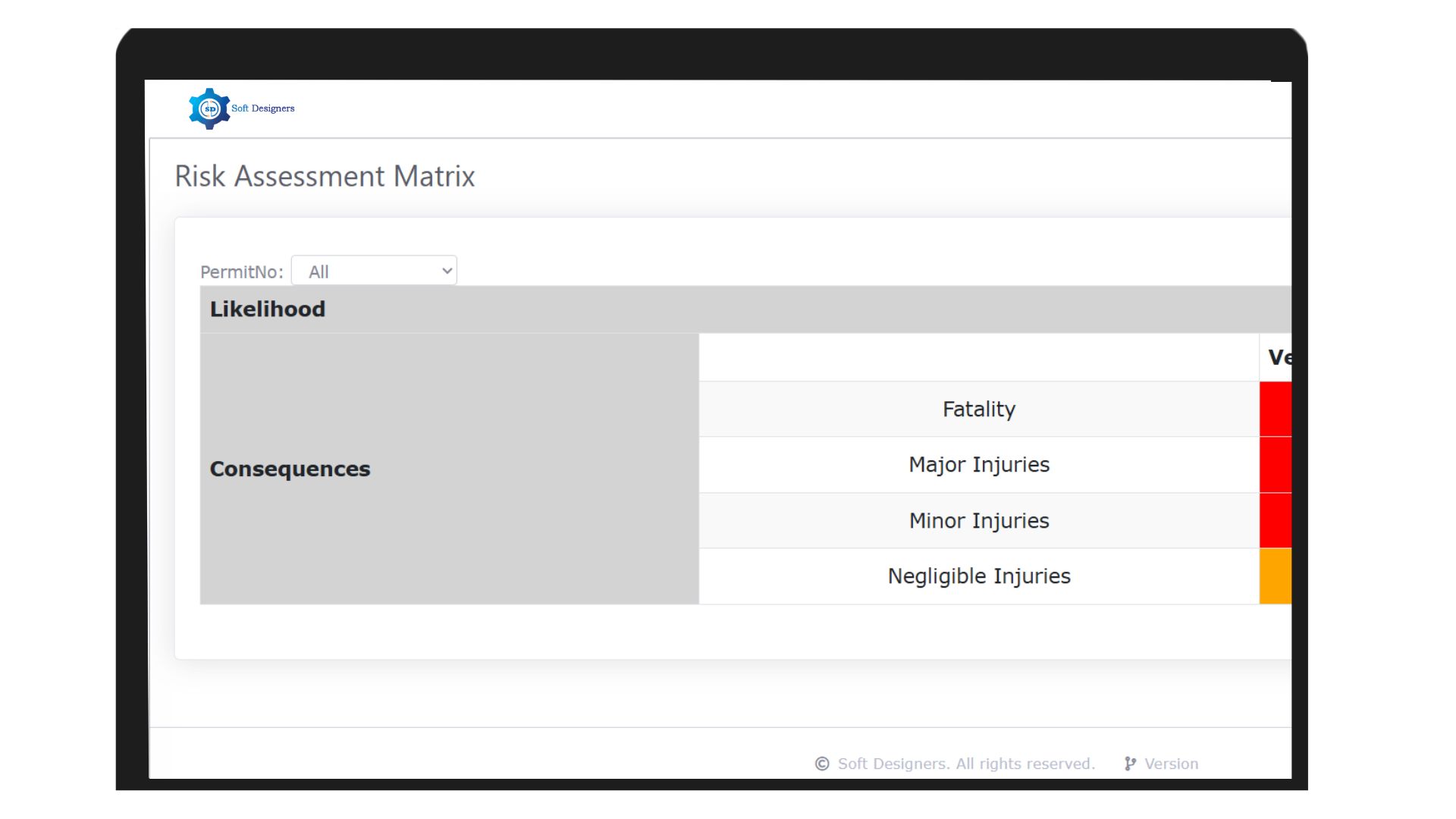This screenshot has width=1456, height=819.
Task: Click the copyright icon in the footer
Action: (x=821, y=764)
